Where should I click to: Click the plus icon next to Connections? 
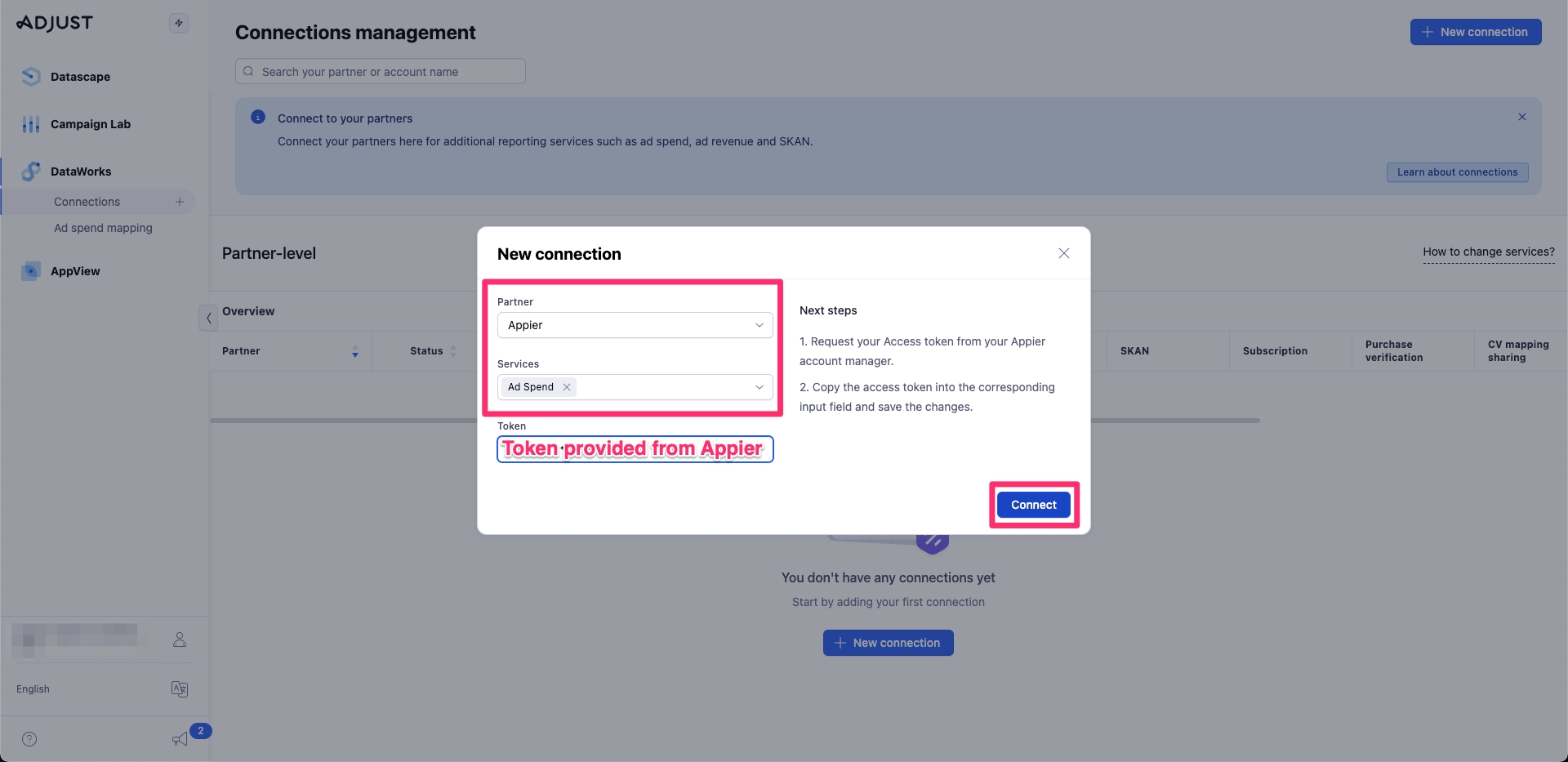coord(180,202)
